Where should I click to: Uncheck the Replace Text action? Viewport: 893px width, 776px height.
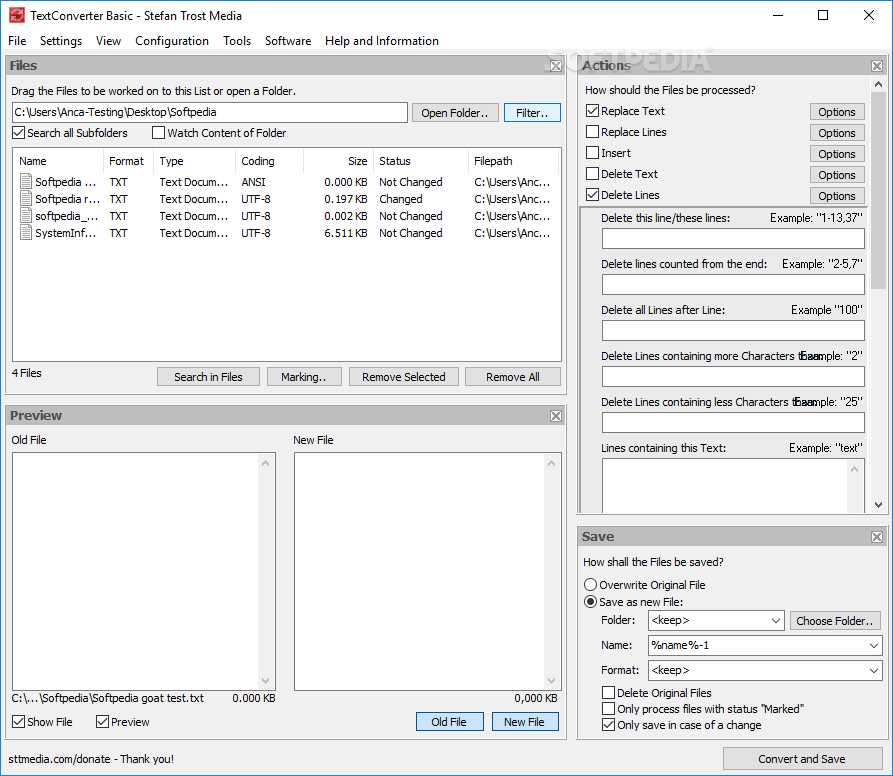point(592,110)
